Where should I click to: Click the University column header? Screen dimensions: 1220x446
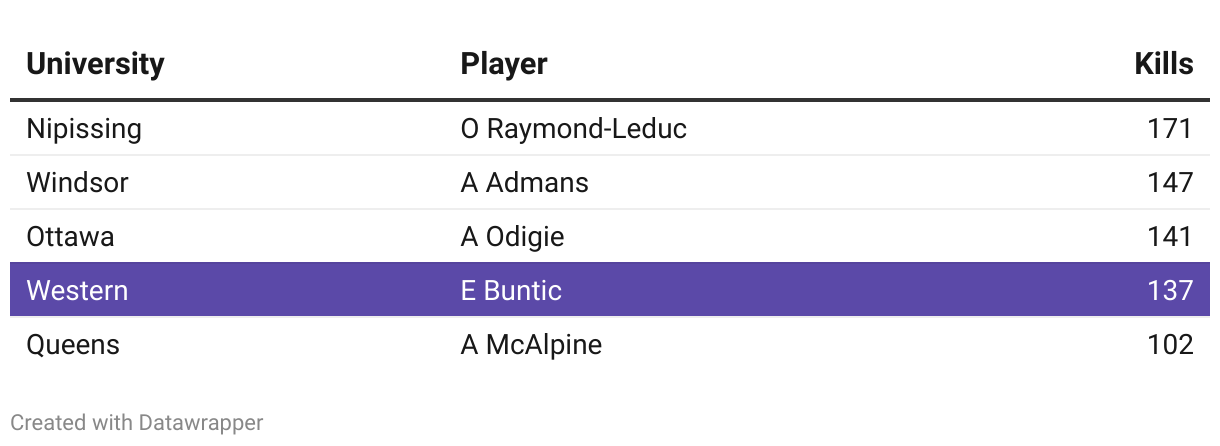[x=95, y=64]
